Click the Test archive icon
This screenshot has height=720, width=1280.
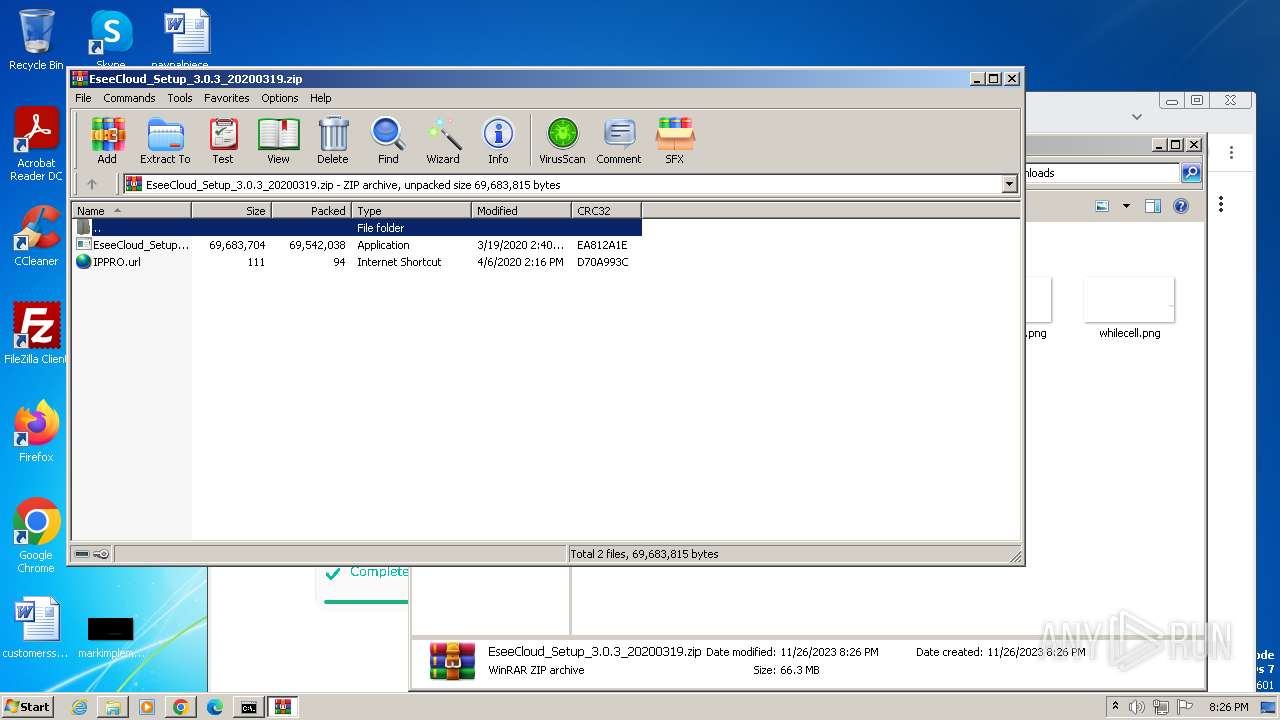click(223, 140)
